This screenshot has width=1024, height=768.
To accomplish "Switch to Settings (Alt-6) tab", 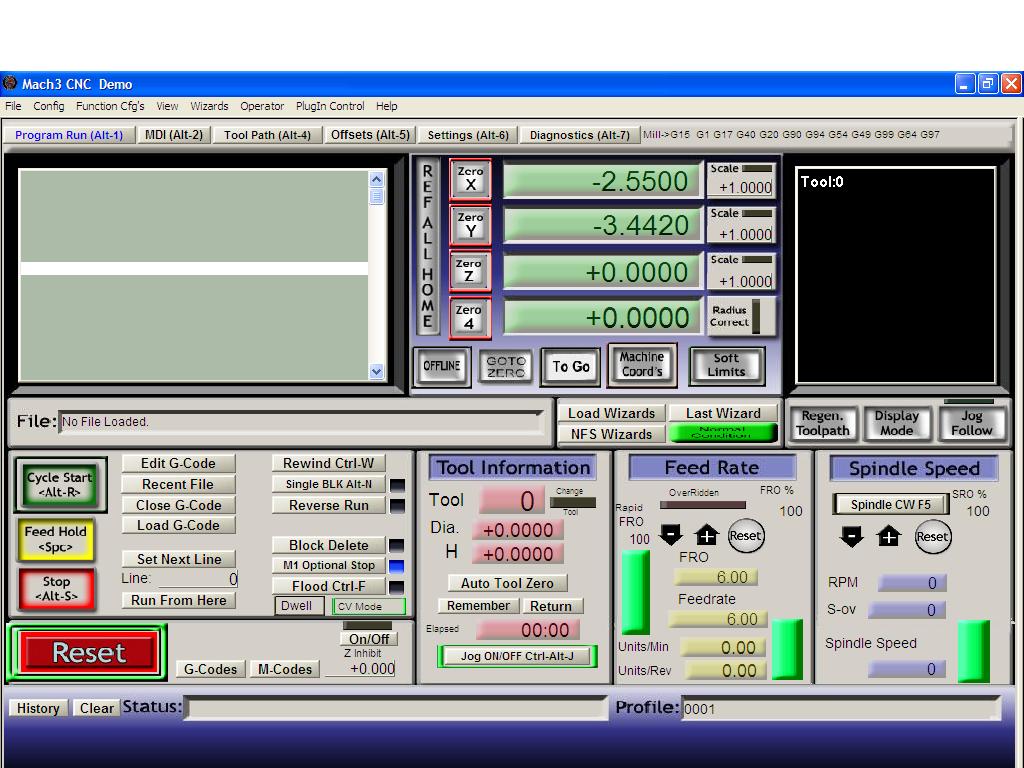I will (x=468, y=135).
